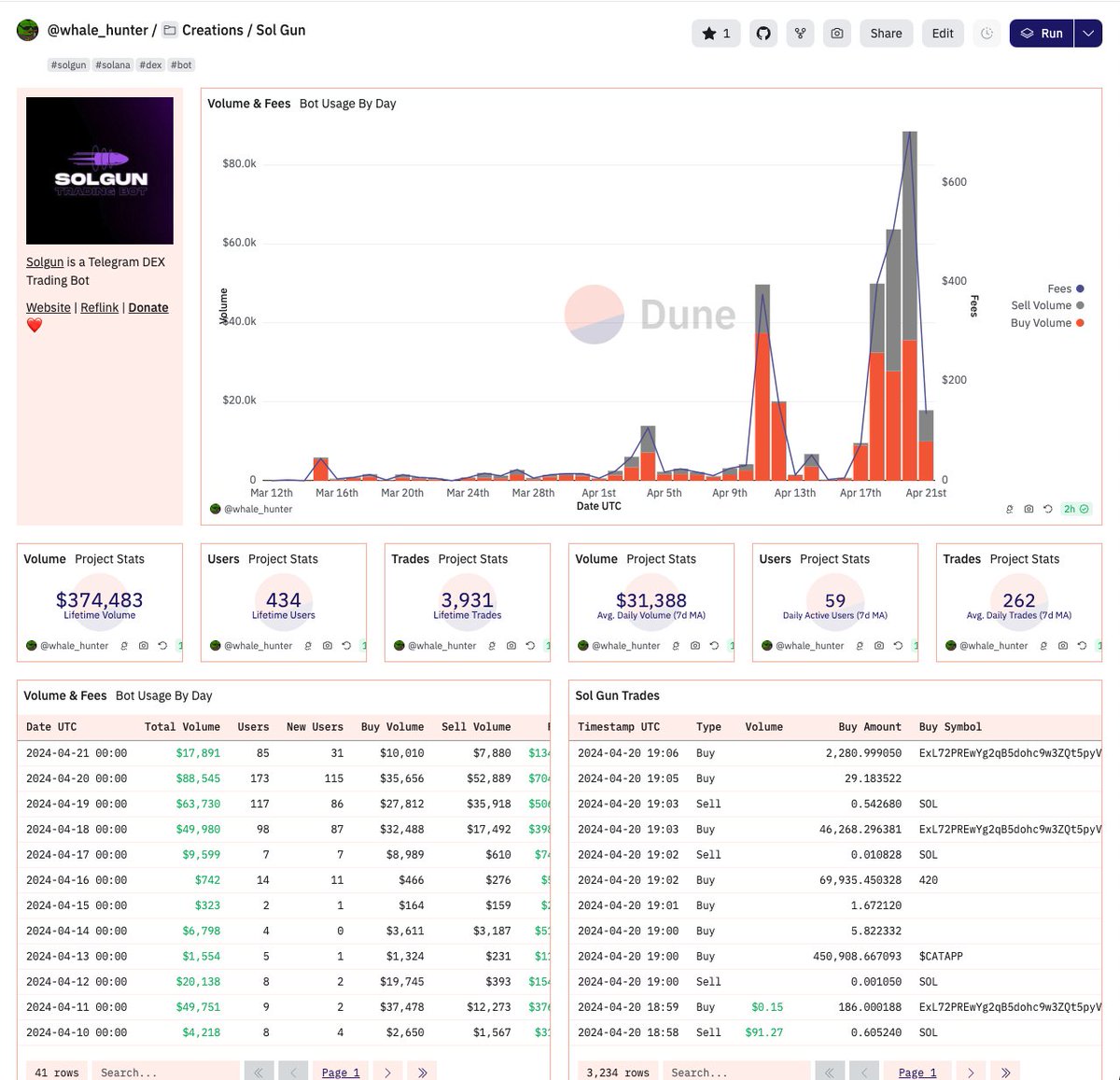
Task: Click the link icon on the Lifetime Users card
Action: [x=308, y=645]
